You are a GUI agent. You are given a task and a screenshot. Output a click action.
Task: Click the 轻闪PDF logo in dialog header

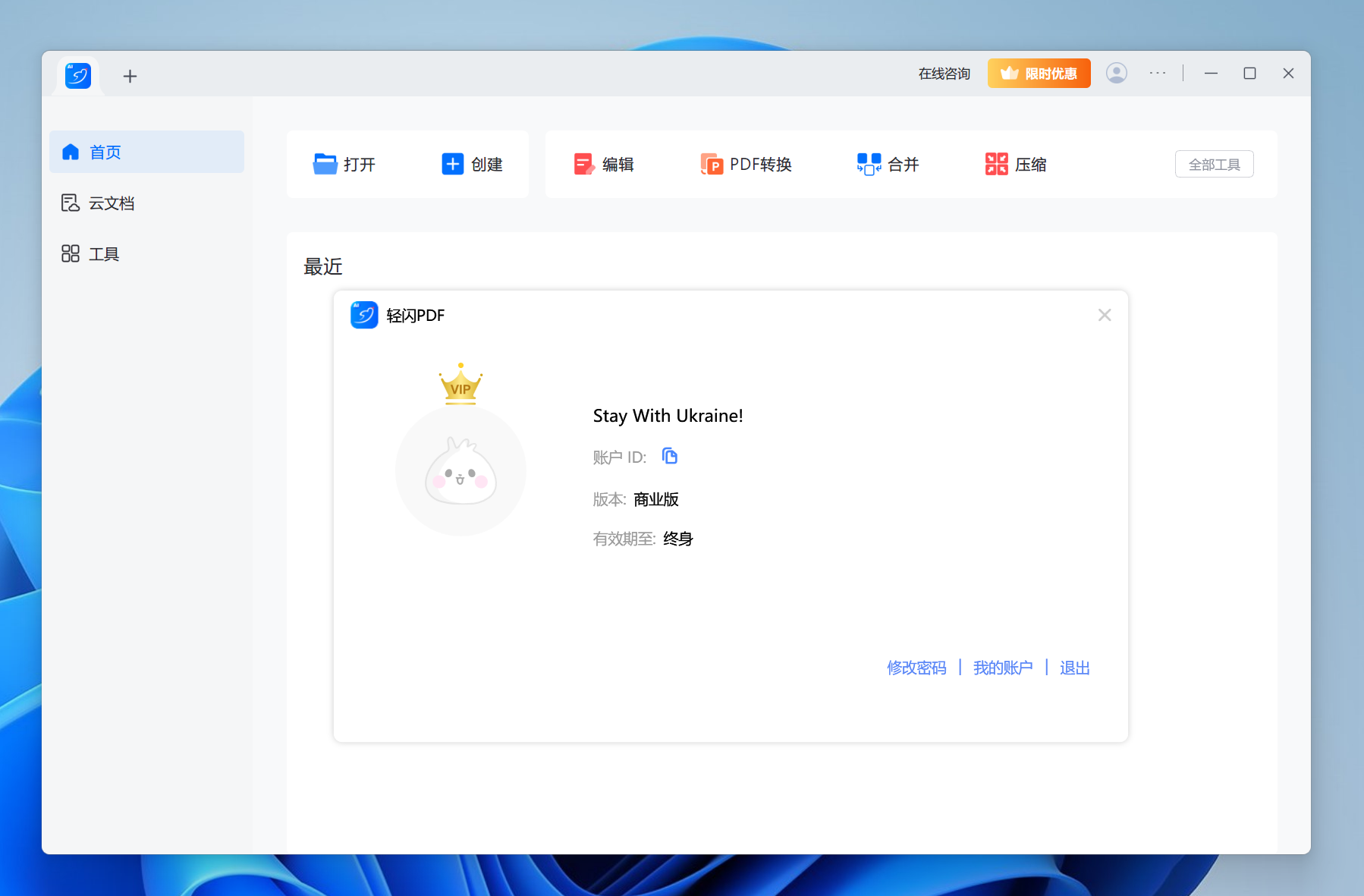click(364, 315)
